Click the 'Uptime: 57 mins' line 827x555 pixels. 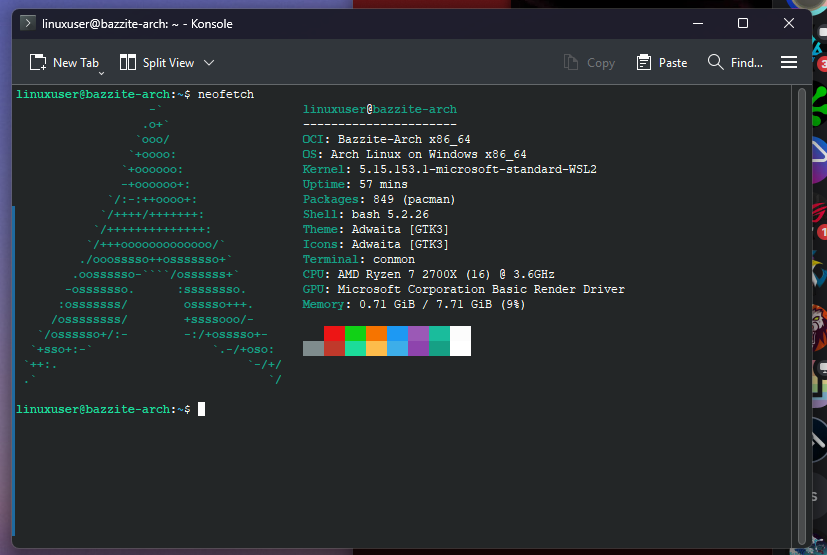click(355, 184)
